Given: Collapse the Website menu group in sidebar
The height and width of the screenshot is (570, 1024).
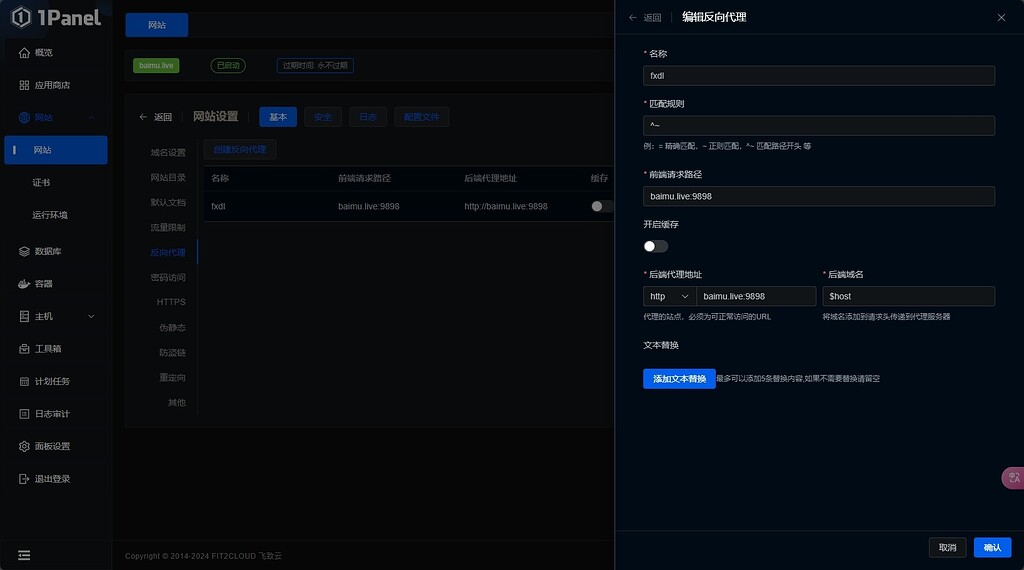Looking at the screenshot, I should [92, 118].
